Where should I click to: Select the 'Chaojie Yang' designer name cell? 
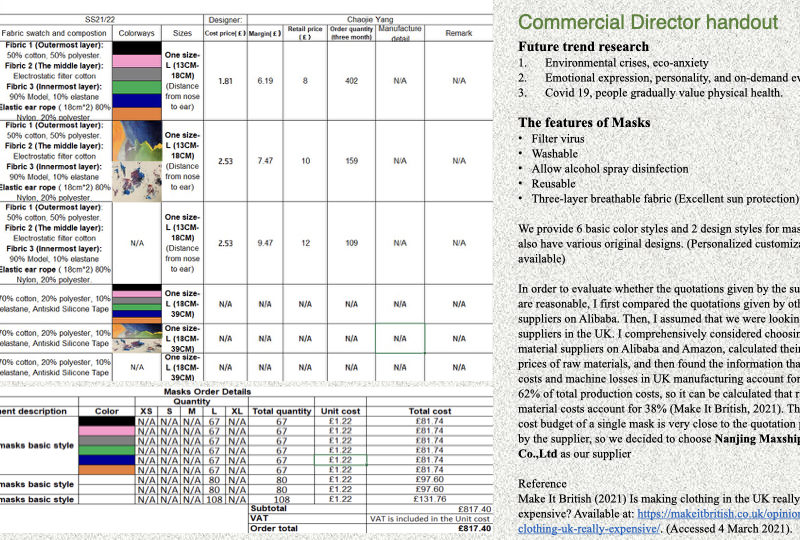370,19
